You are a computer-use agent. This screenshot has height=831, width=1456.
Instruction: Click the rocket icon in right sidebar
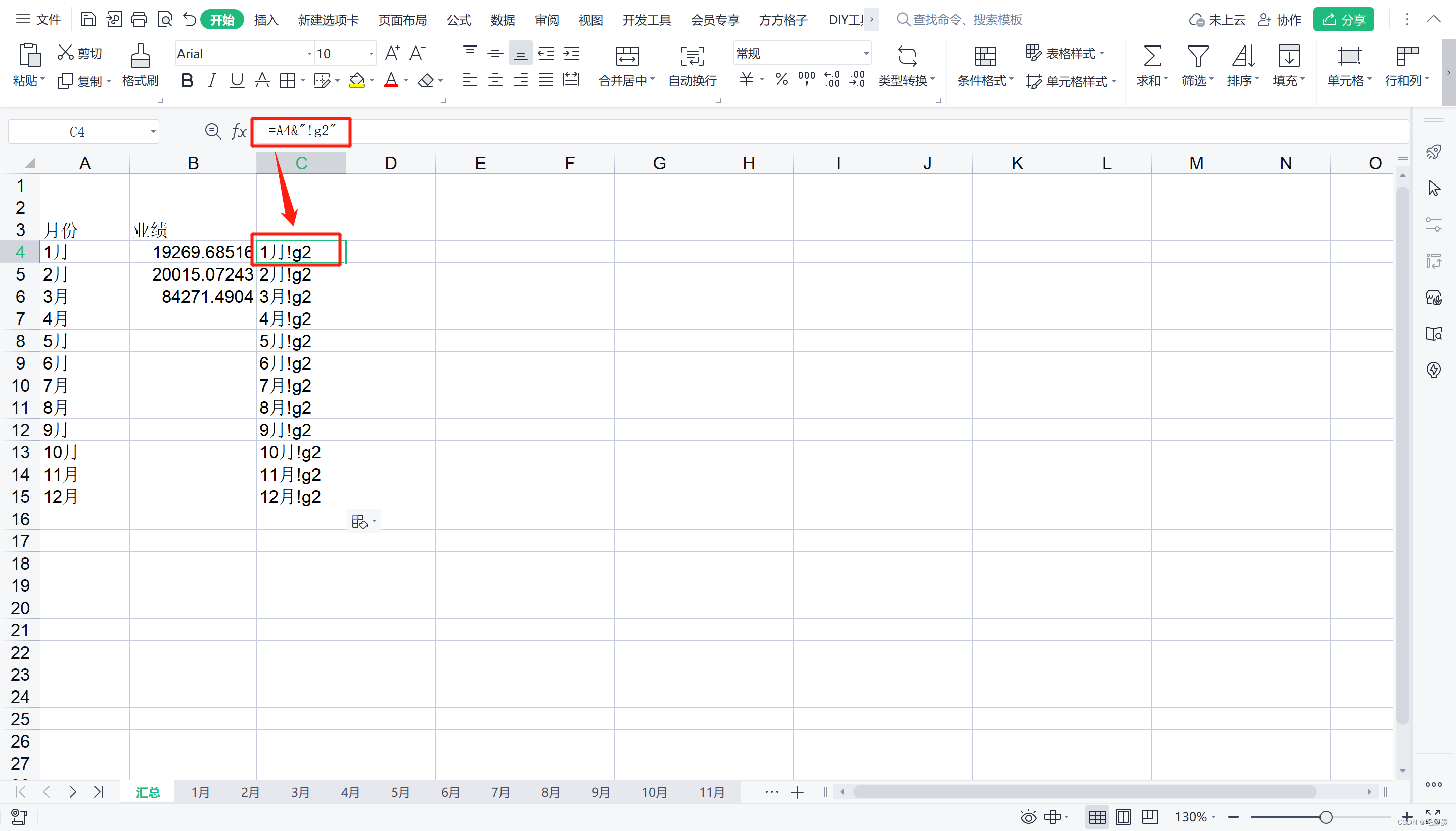pos(1433,152)
